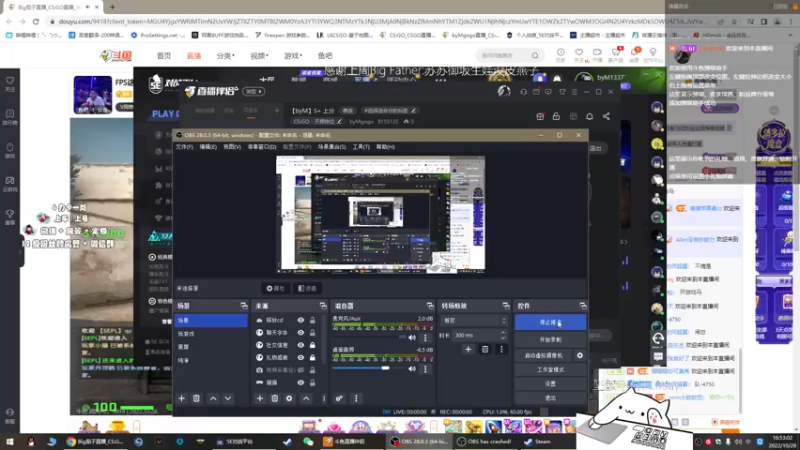Click the Douyu search input field
This screenshot has width=800, height=450.
[504, 55]
